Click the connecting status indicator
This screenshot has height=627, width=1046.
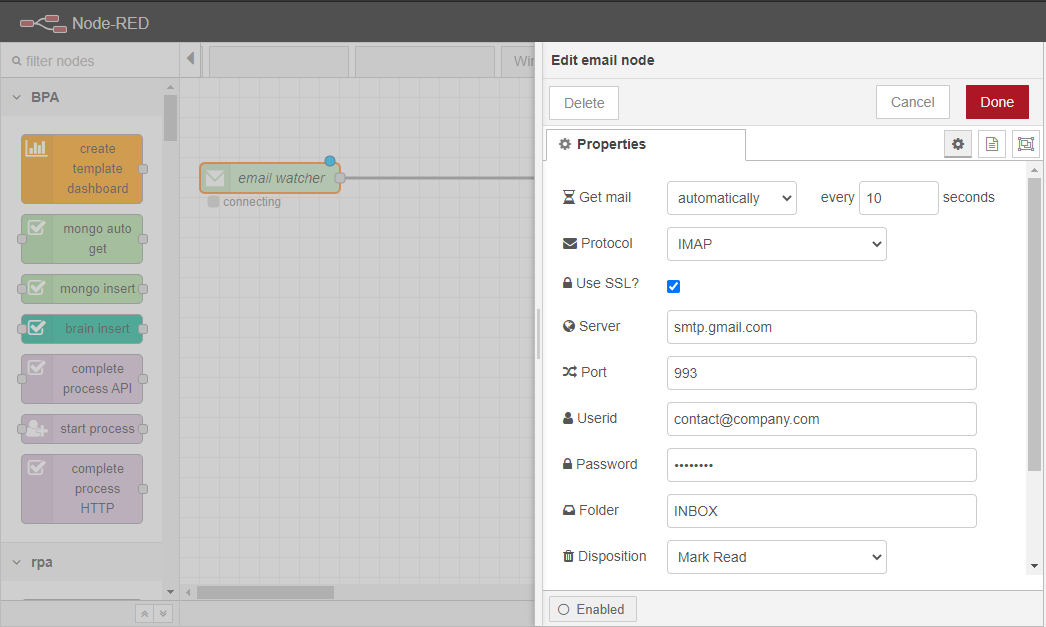(213, 201)
